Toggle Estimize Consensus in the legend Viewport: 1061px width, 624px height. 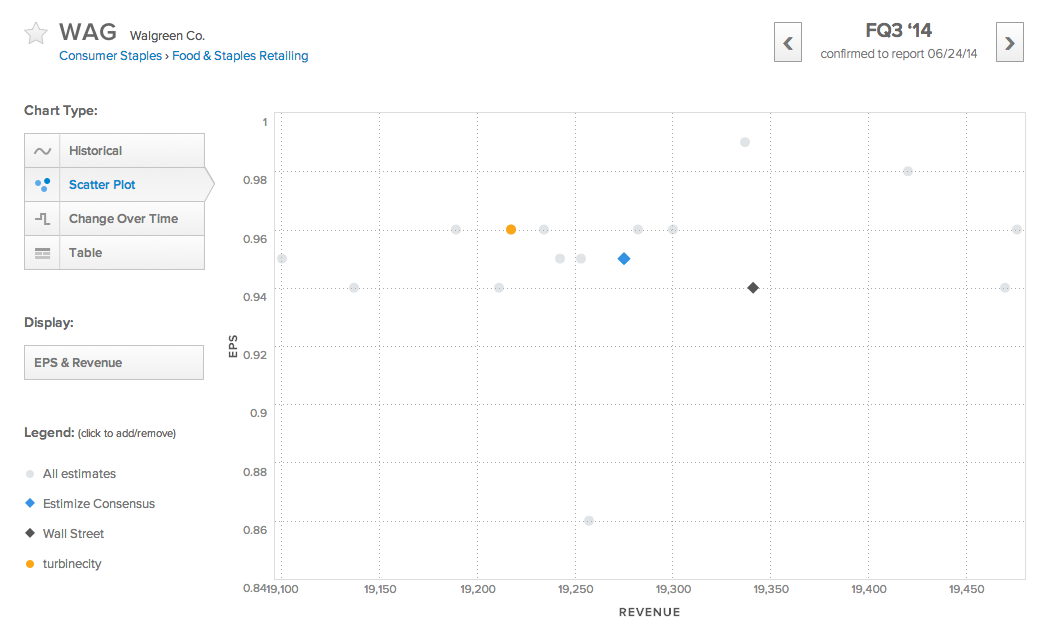[90, 504]
